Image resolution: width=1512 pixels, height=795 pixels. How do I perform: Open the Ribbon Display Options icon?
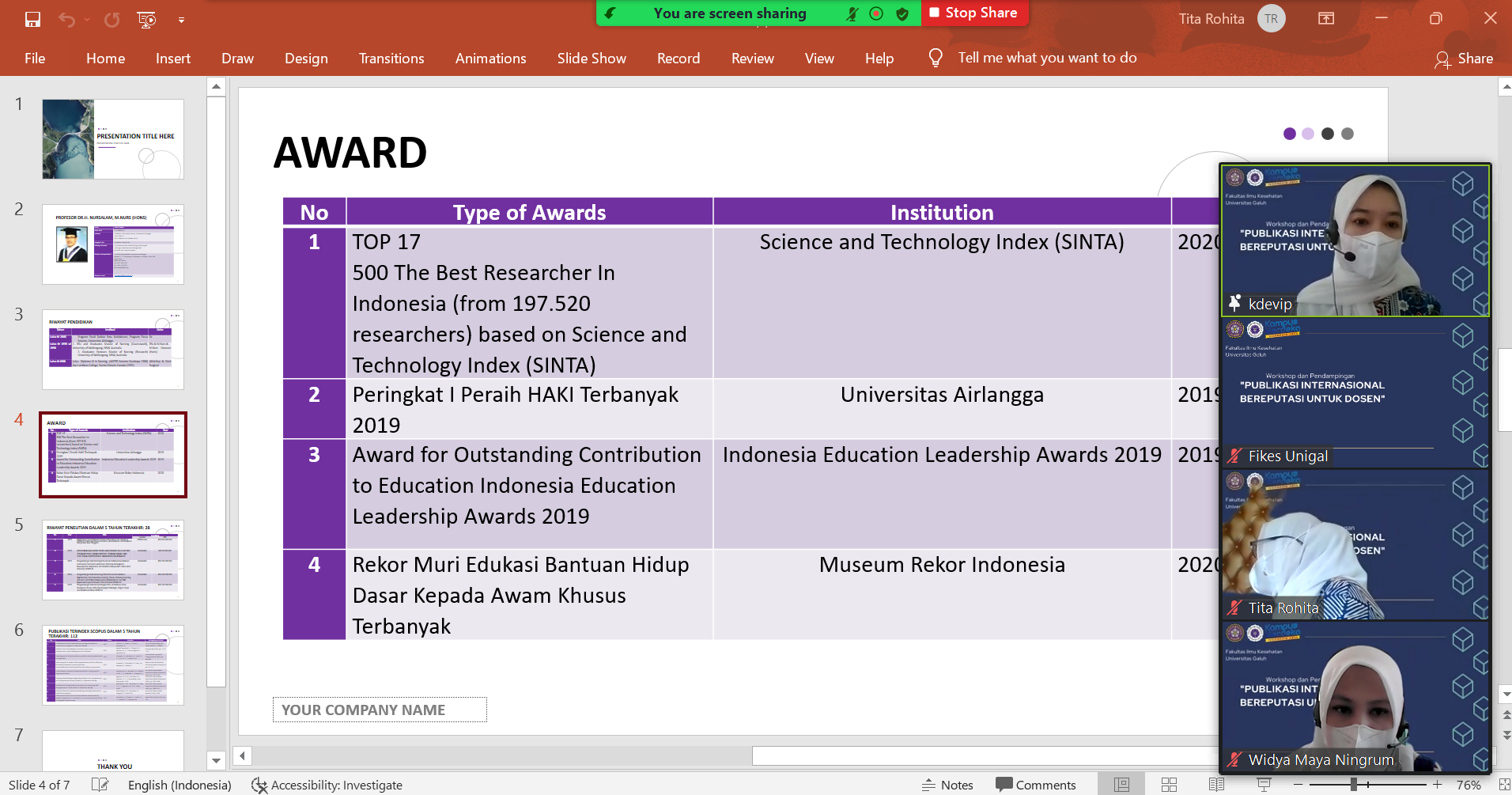pyautogui.click(x=1326, y=18)
